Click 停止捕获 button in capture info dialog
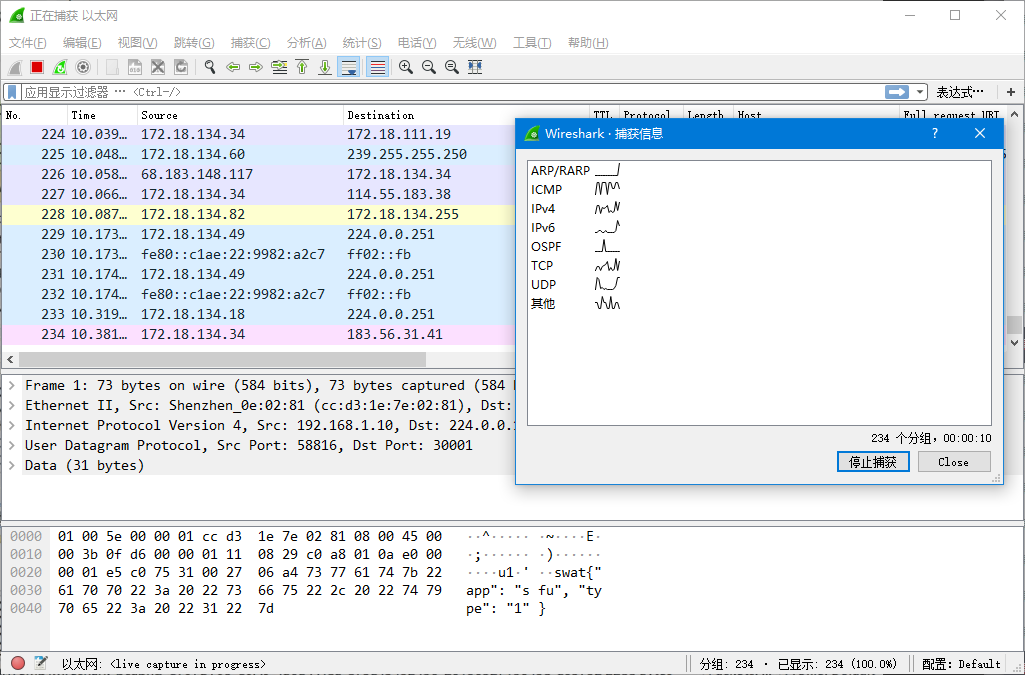This screenshot has height=675, width=1025. [x=873, y=462]
